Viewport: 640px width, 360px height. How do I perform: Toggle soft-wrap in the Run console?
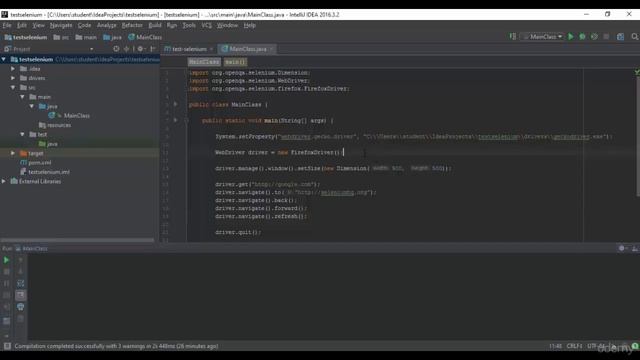tap(21, 283)
